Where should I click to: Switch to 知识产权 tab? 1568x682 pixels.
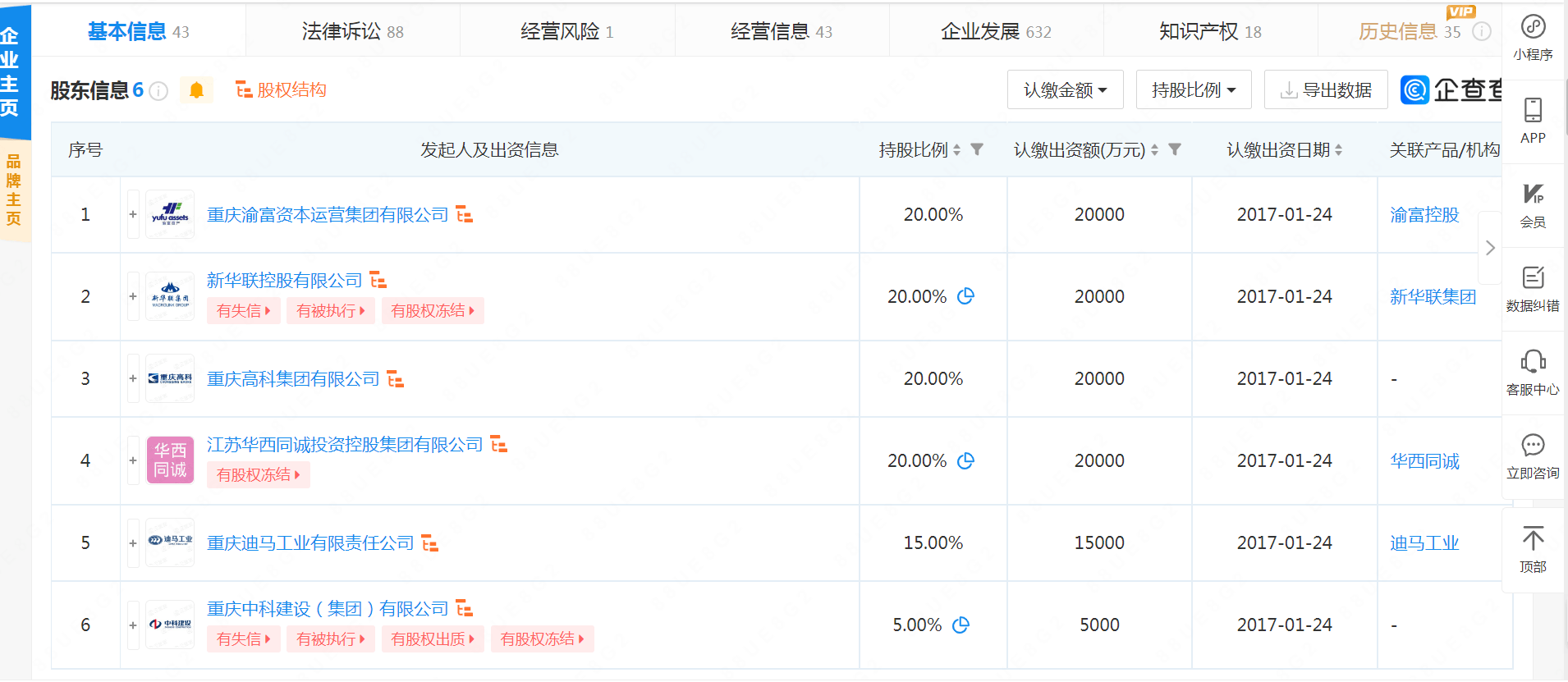(x=1210, y=31)
